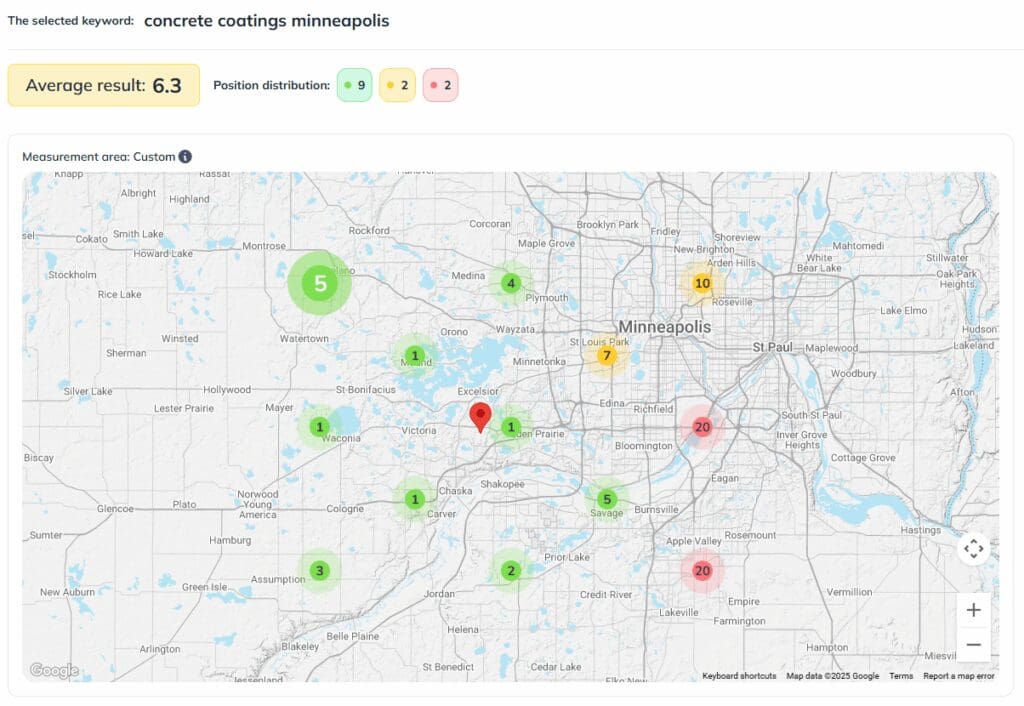Viewport: 1024px width, 706px height.
Task: Select yellow rank 10 marker near Roseville
Action: click(x=702, y=283)
